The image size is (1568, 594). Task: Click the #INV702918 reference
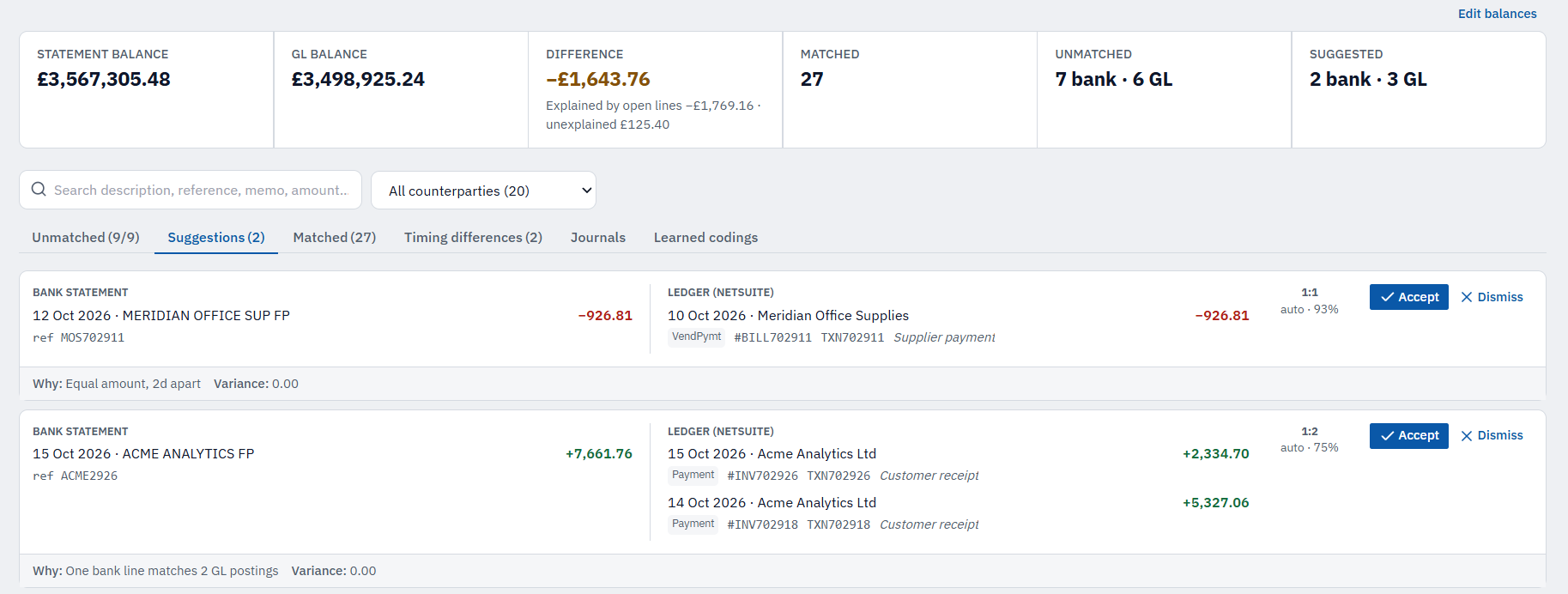point(762,525)
